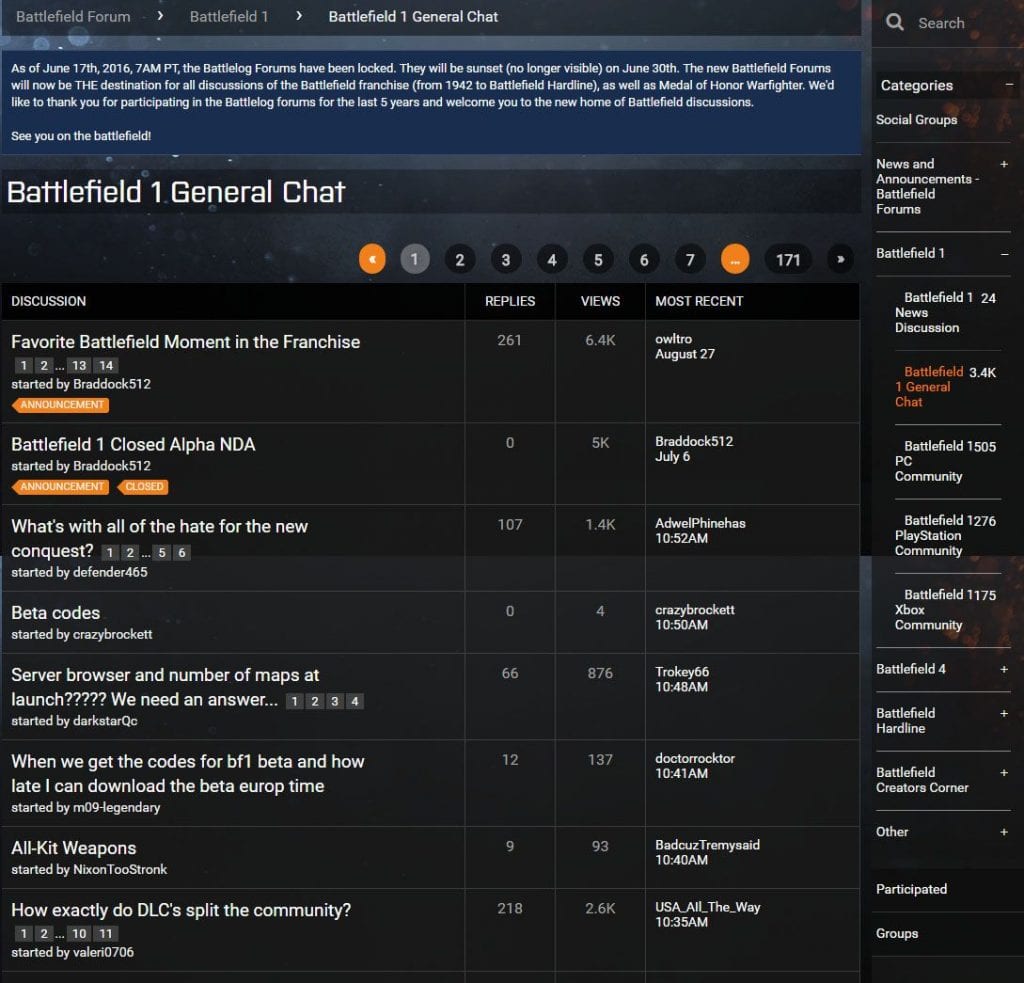Image resolution: width=1024 pixels, height=983 pixels.
Task: Open bf1 beta codes europ time thread
Action: [187, 773]
